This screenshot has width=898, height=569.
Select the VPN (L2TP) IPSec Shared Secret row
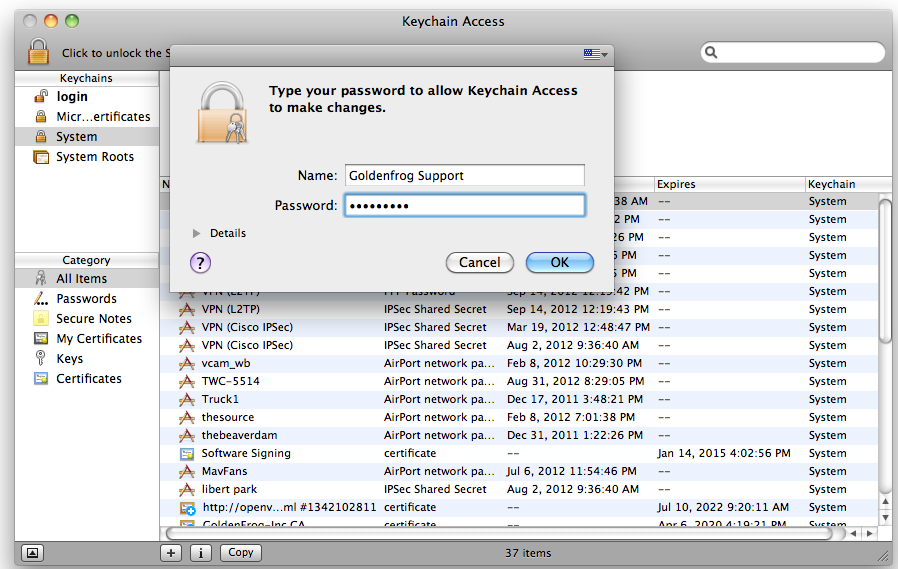click(519, 309)
